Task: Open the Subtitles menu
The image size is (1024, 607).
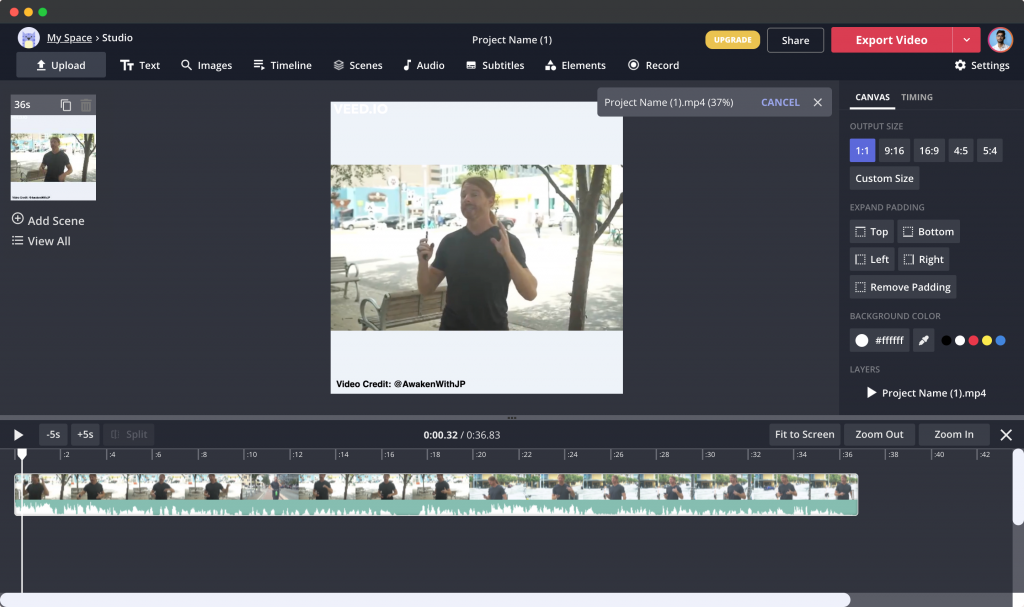Action: pos(495,65)
